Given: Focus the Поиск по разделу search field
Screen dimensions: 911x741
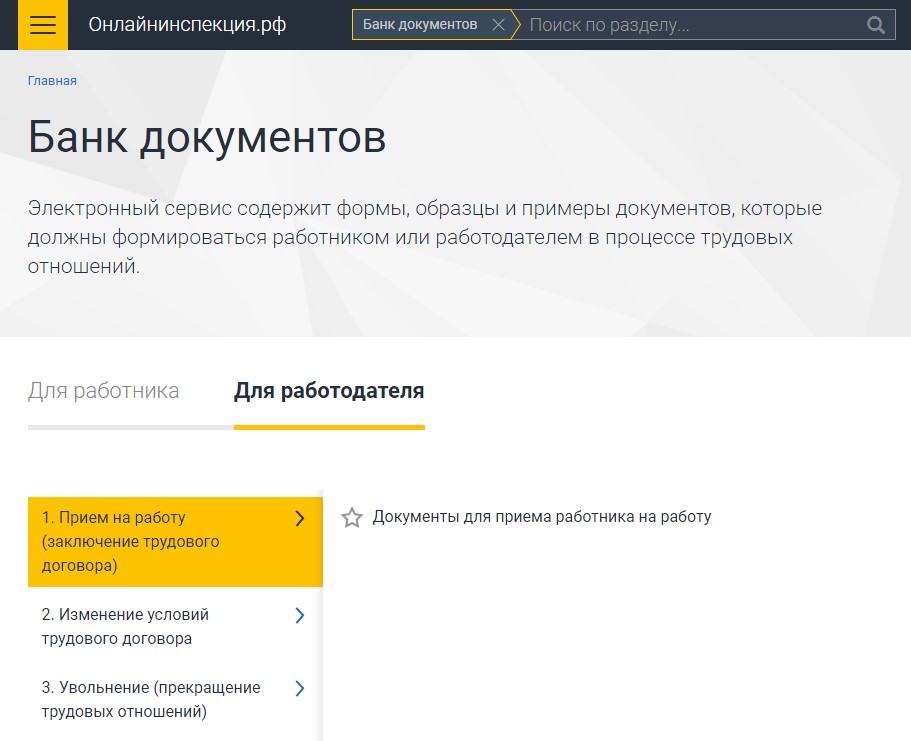Looking at the screenshot, I should coord(690,25).
